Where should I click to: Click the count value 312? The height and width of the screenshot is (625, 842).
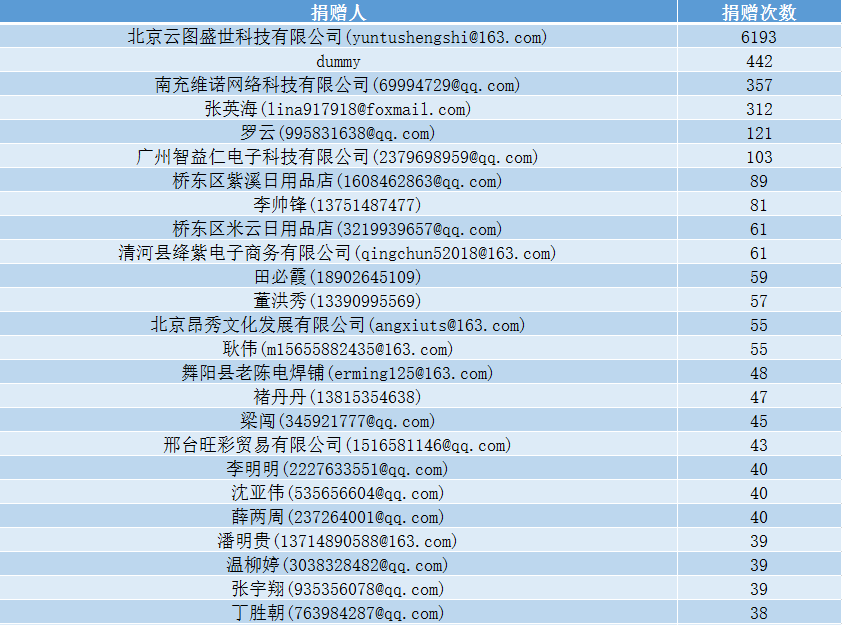tap(759, 109)
